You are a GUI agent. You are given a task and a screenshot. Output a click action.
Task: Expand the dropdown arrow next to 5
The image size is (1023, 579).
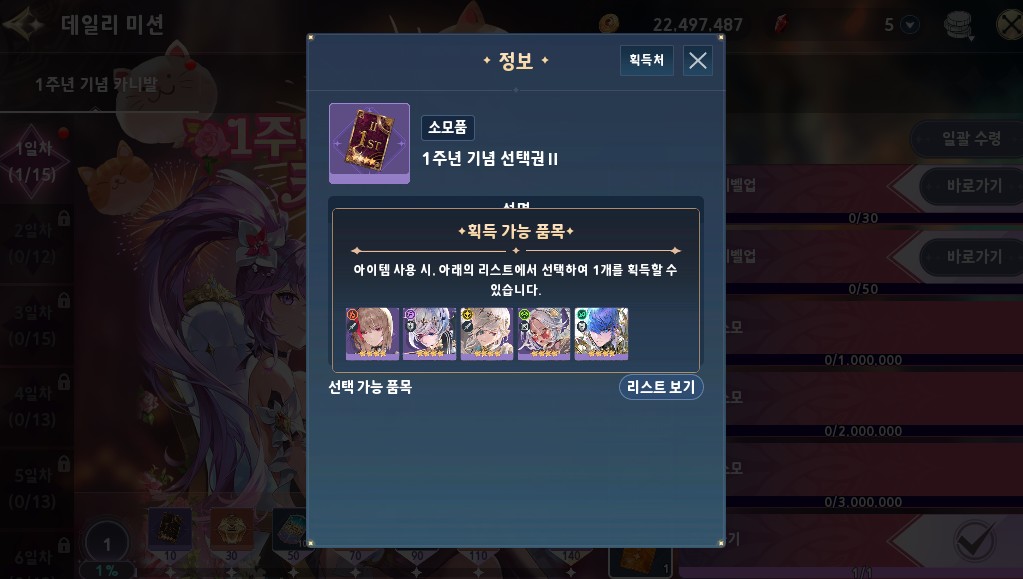coord(909,25)
